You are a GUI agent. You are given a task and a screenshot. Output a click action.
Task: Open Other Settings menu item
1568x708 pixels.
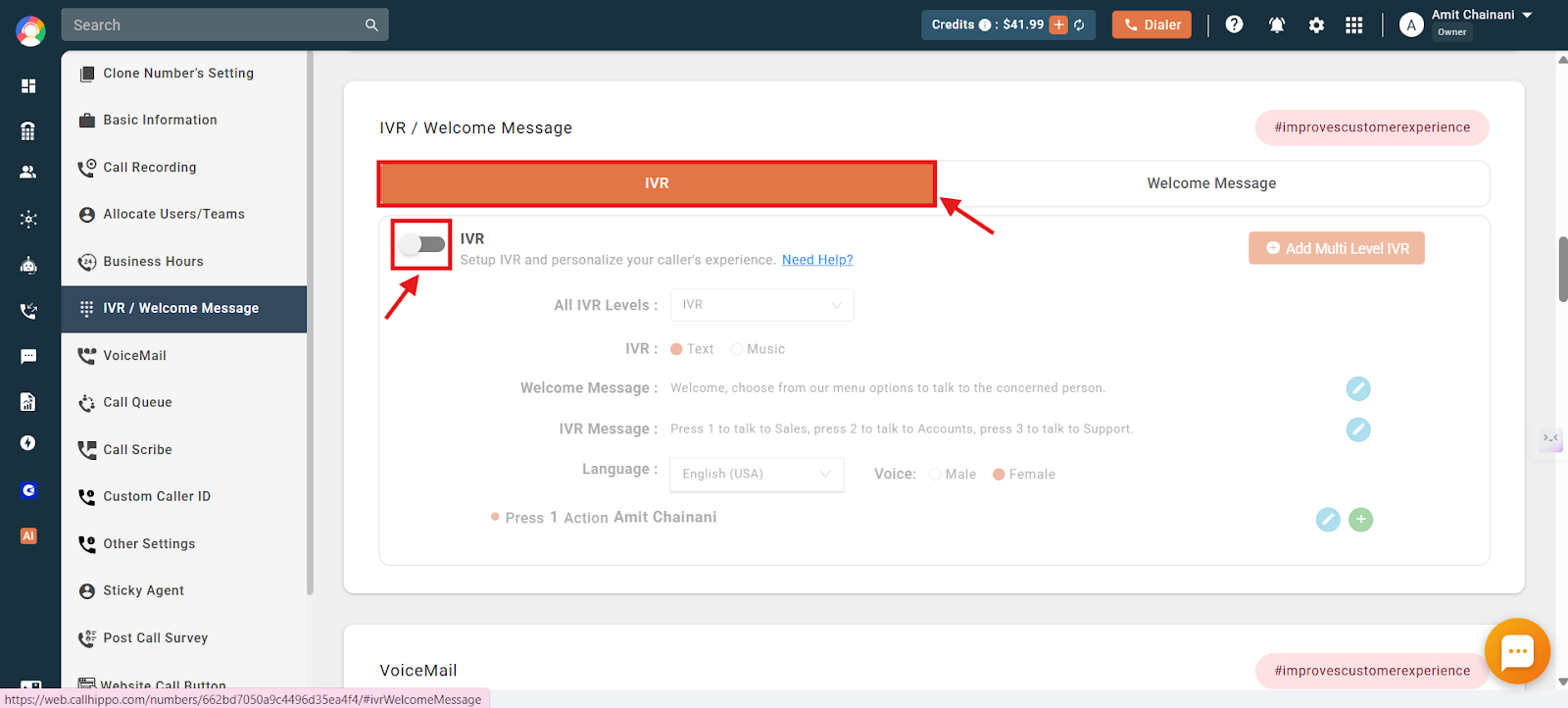click(x=184, y=544)
